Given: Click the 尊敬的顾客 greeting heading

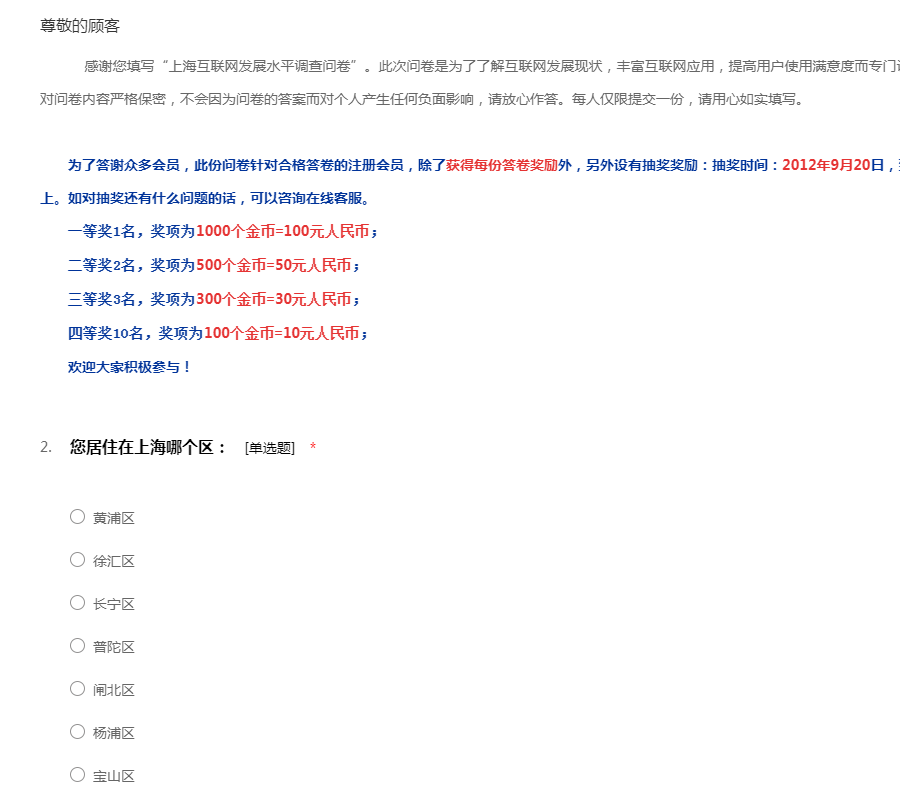Looking at the screenshot, I should [x=80, y=26].
